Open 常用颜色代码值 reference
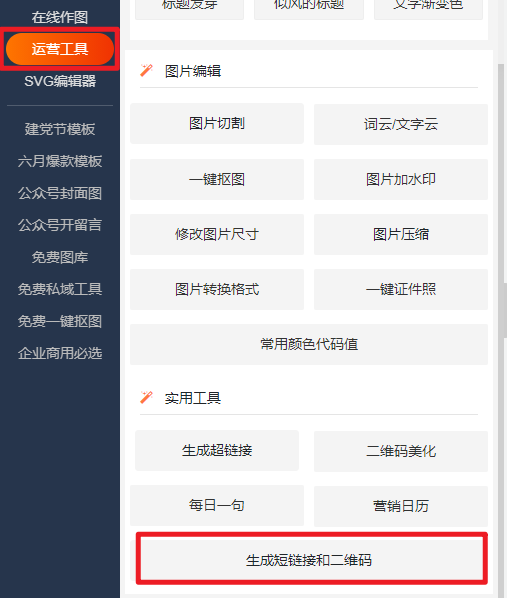The width and height of the screenshot is (507, 598). tap(309, 344)
